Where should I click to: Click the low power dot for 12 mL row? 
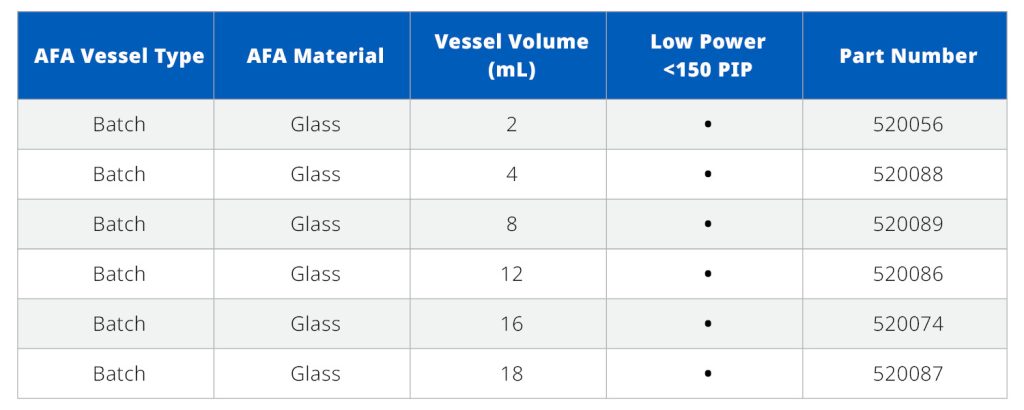(x=707, y=274)
